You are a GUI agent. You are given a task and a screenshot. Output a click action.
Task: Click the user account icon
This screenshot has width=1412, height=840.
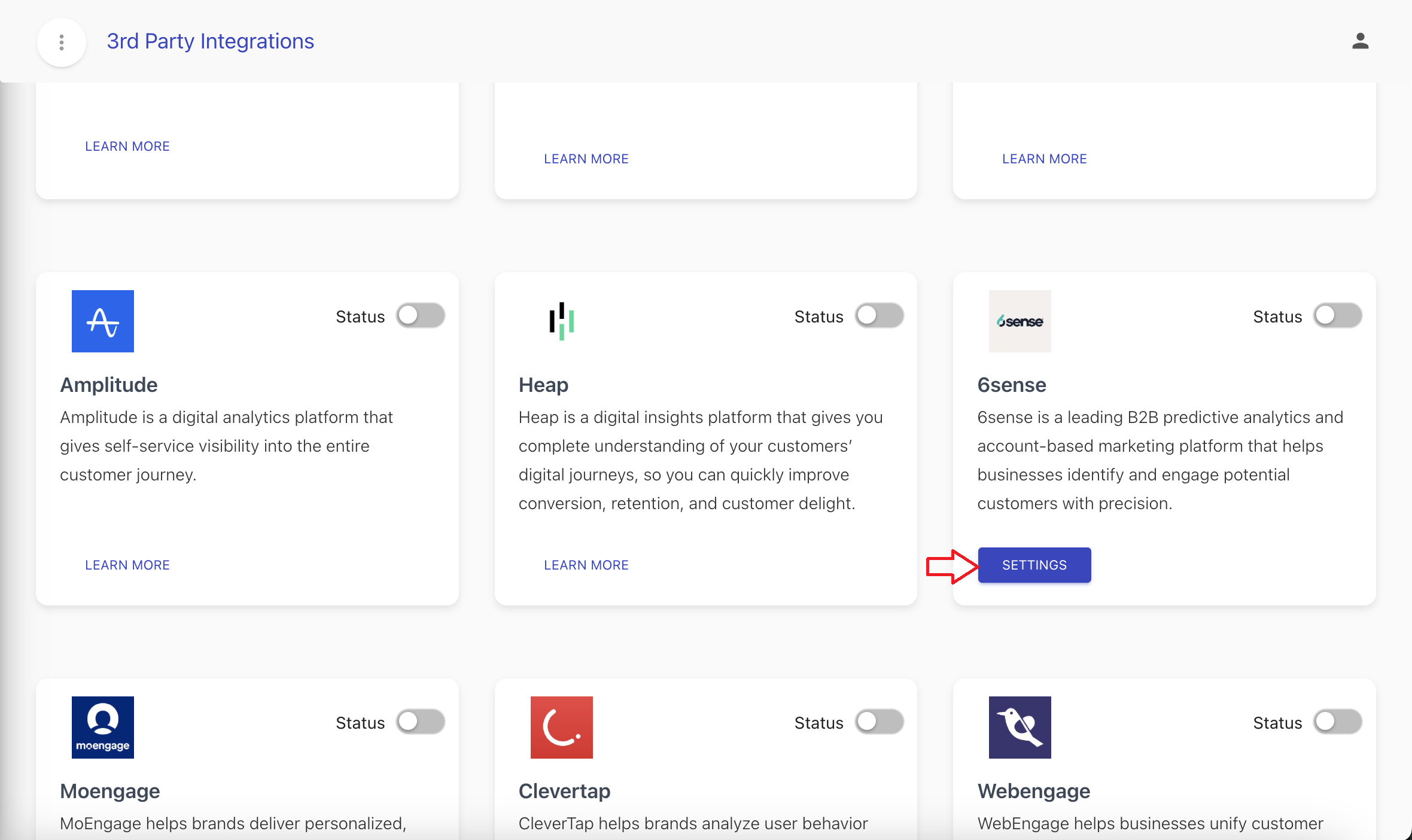pos(1360,41)
